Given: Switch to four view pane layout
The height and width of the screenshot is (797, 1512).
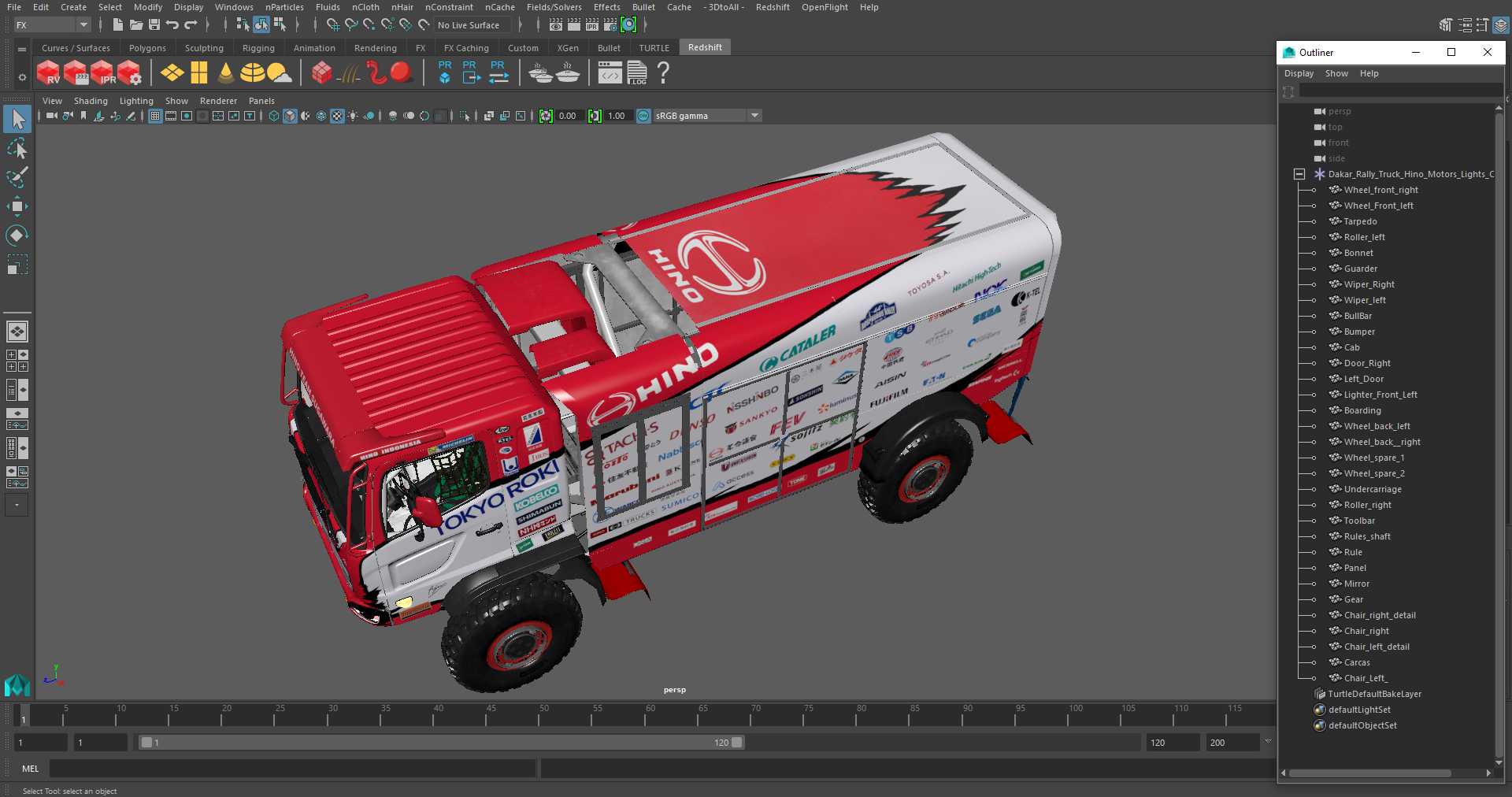Looking at the screenshot, I should click(17, 361).
